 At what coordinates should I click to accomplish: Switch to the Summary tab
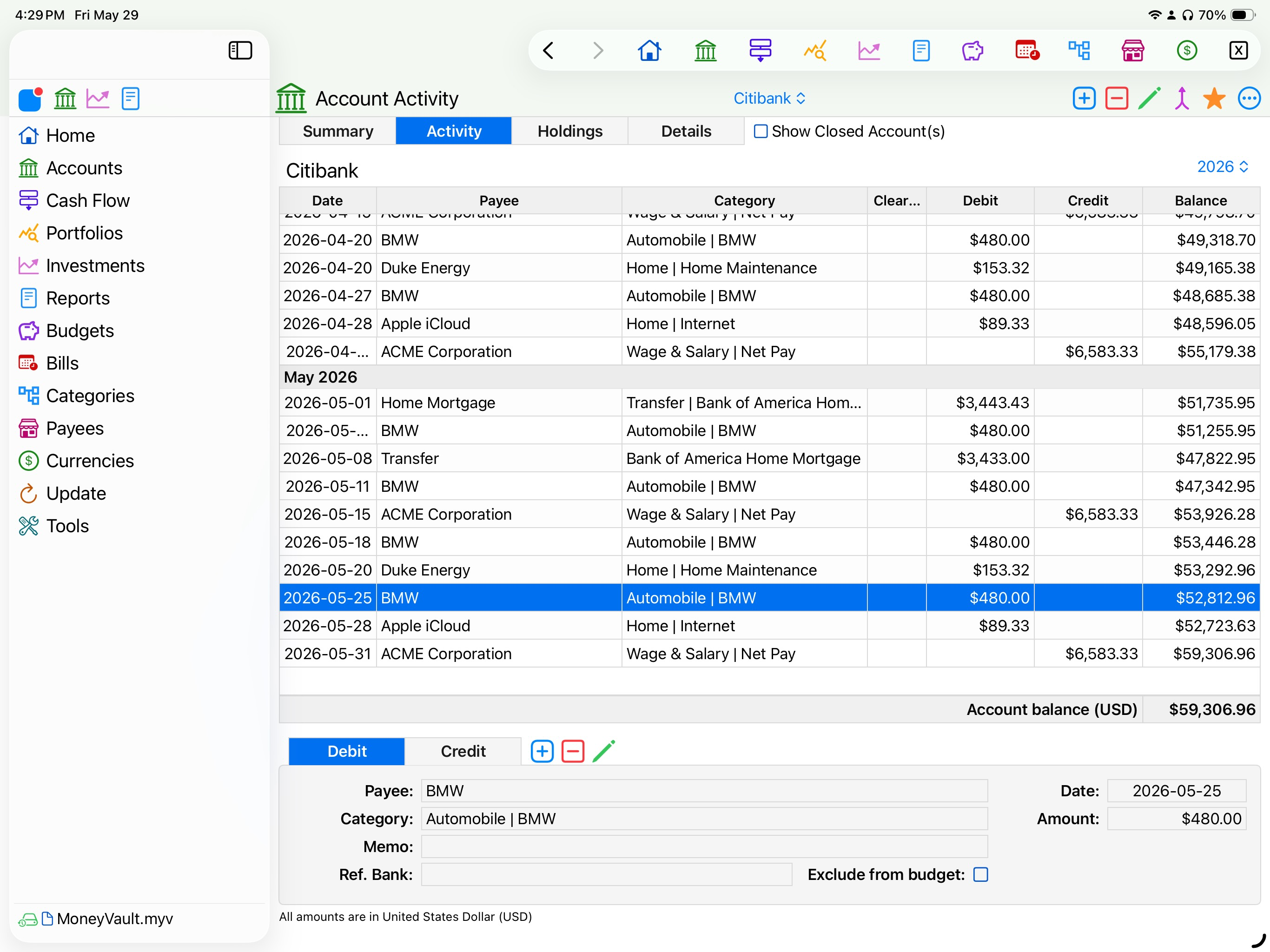click(x=337, y=131)
